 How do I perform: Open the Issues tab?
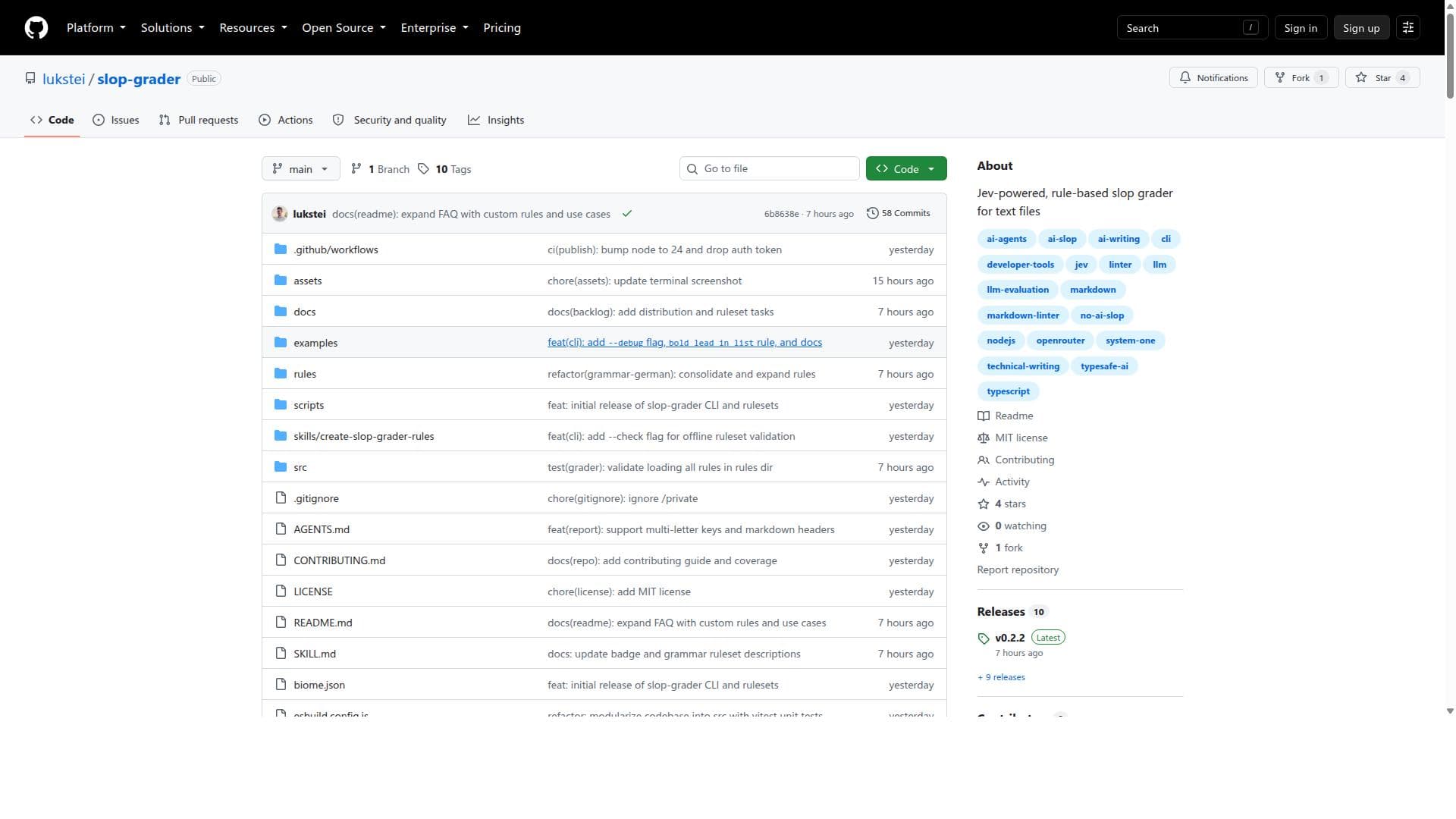116,120
